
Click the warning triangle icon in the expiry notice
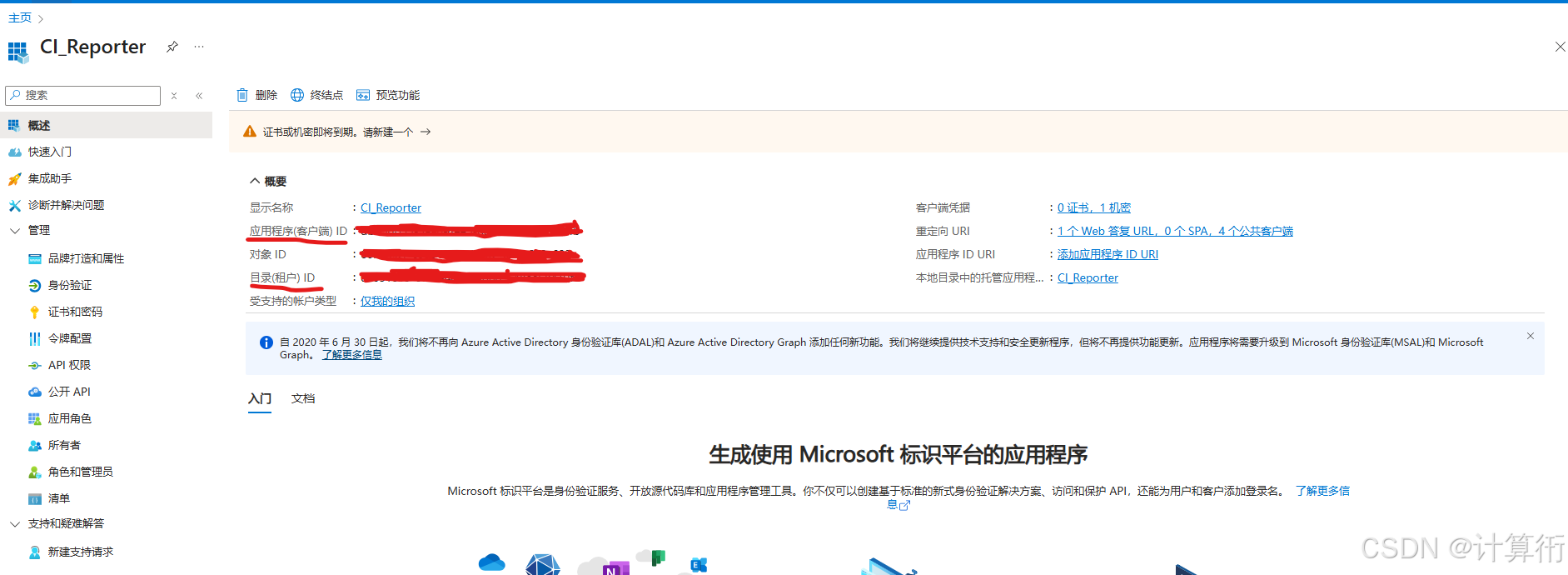tap(249, 132)
